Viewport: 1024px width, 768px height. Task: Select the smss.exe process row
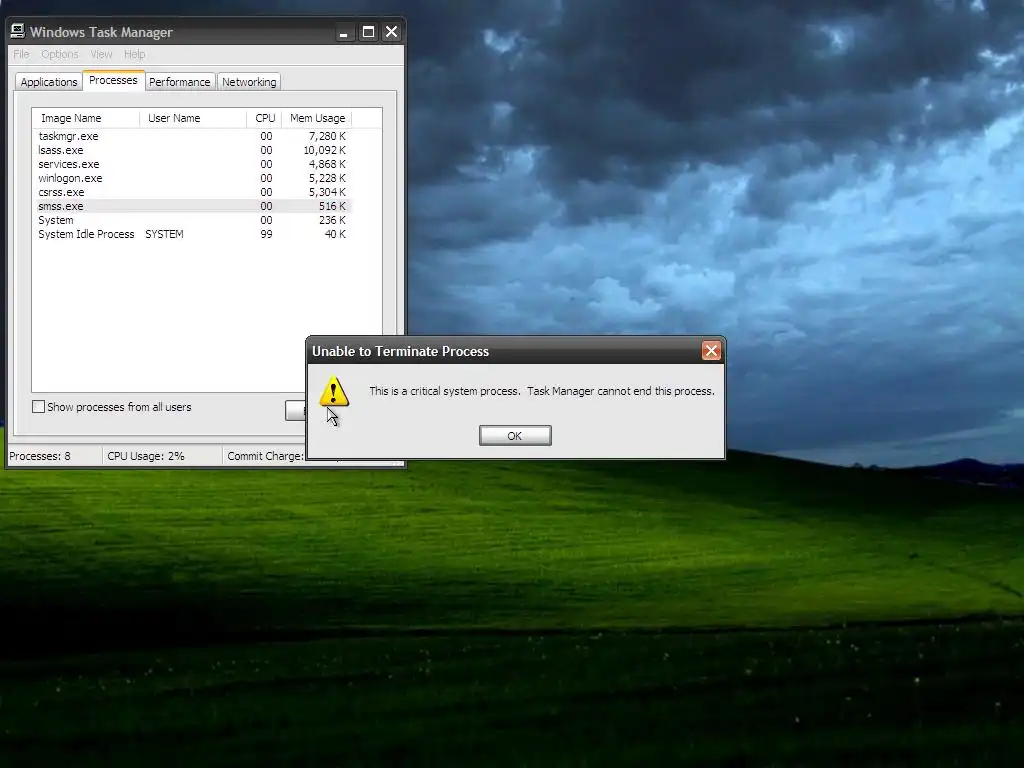[193, 206]
